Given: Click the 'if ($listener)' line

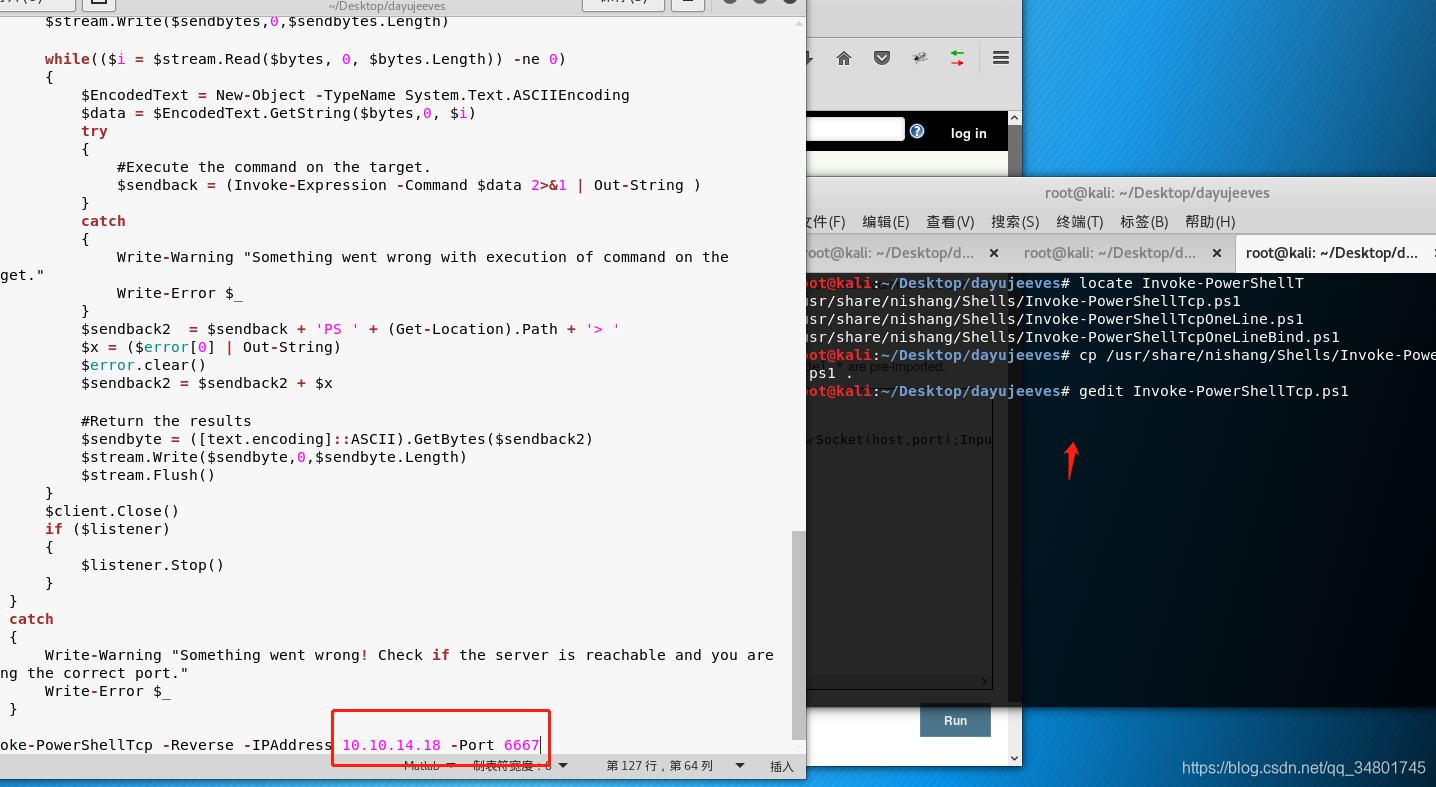Looking at the screenshot, I should 108,529.
